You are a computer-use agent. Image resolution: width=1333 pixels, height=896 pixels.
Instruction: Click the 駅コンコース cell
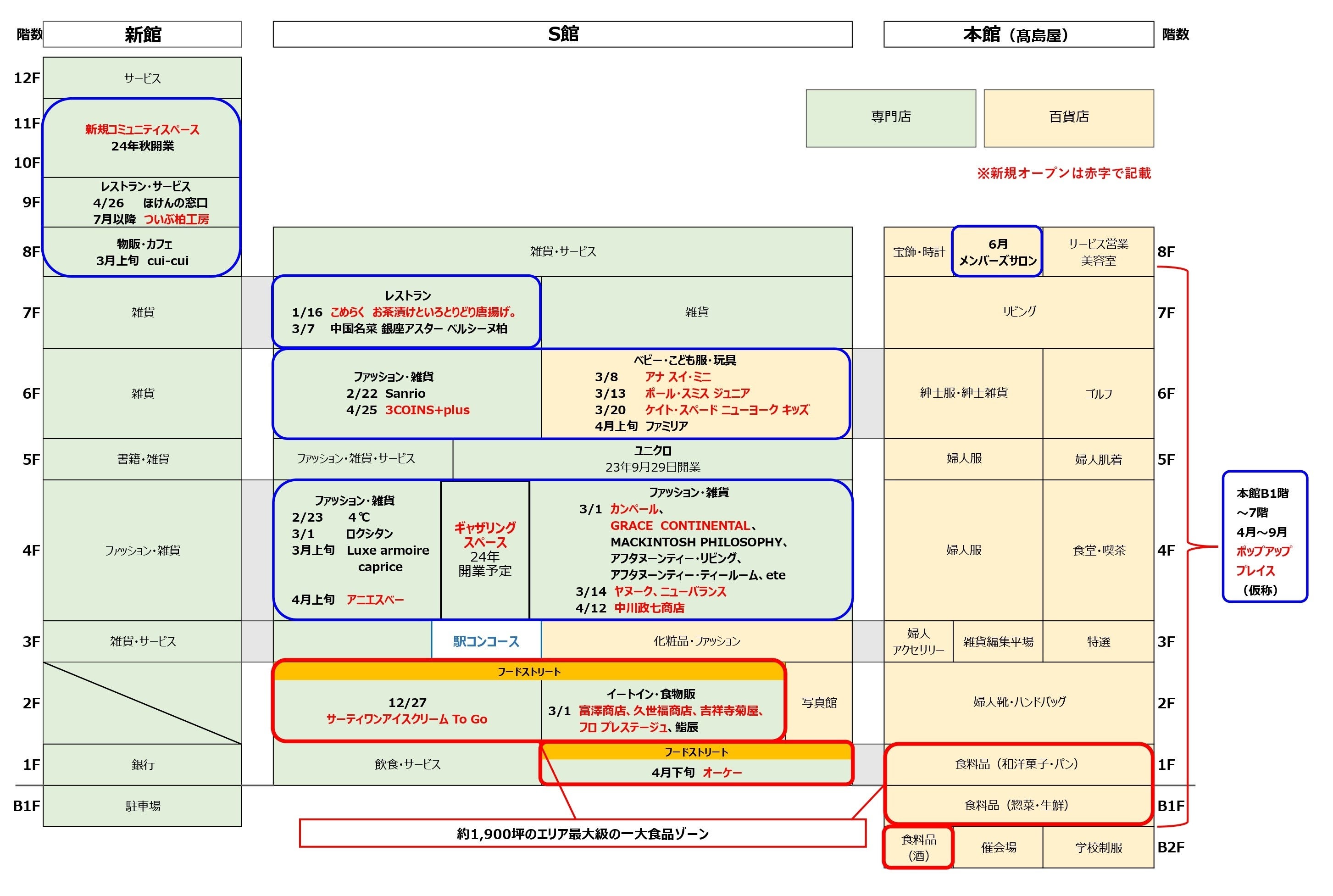486,641
